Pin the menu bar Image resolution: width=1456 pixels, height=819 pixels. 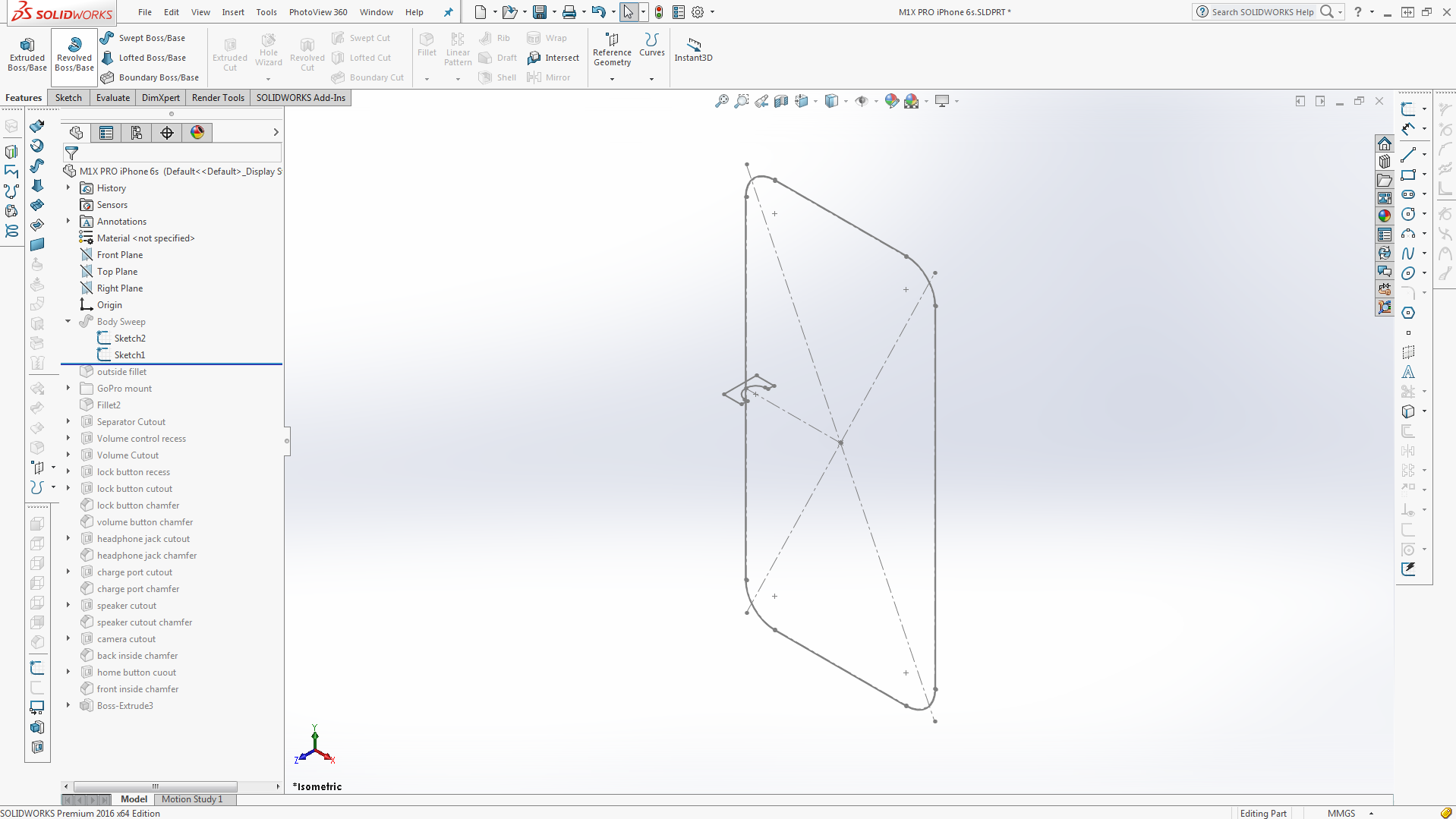click(448, 12)
